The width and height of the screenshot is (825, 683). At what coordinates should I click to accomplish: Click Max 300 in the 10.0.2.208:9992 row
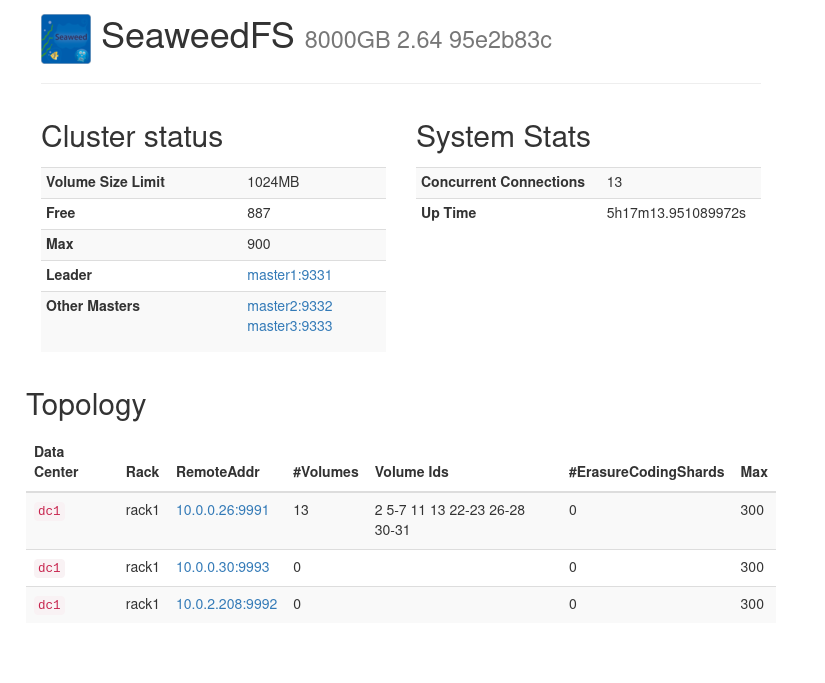(752, 604)
